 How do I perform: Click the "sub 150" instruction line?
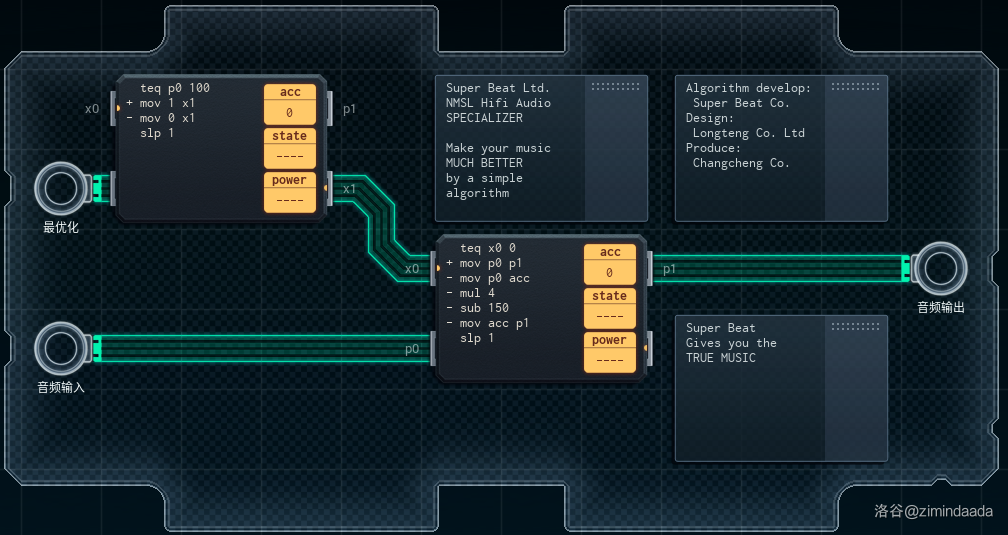[484, 308]
